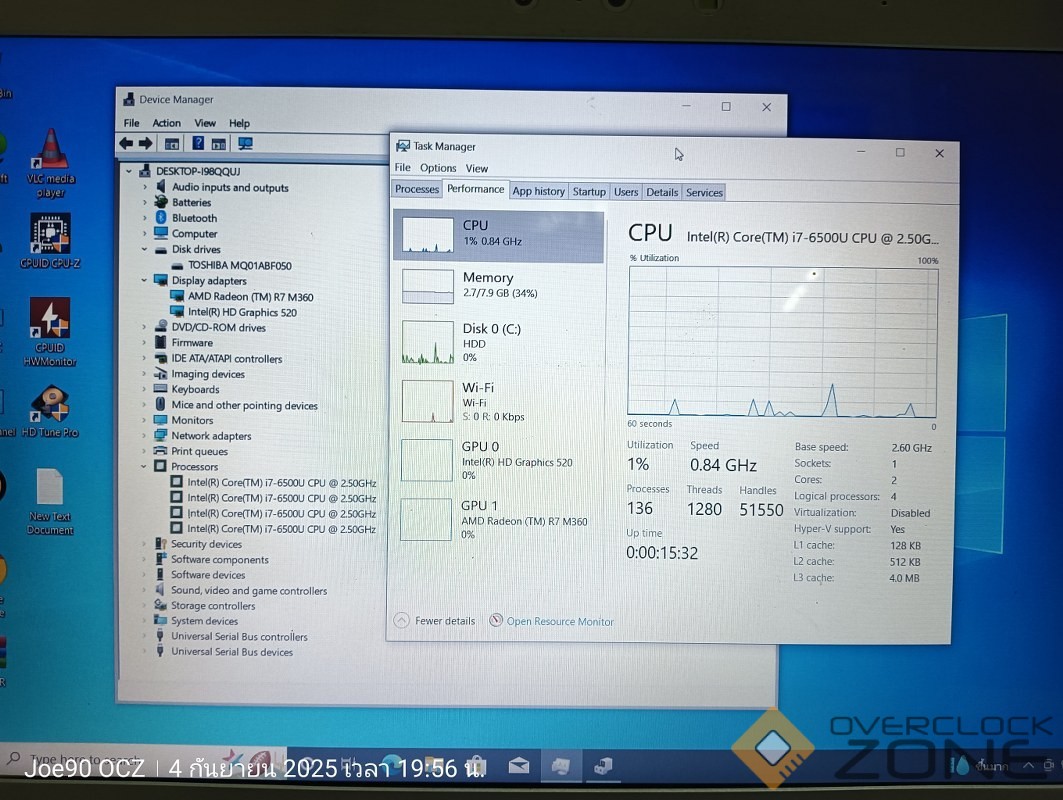
Task: Open Mail app on the taskbar
Action: point(519,766)
